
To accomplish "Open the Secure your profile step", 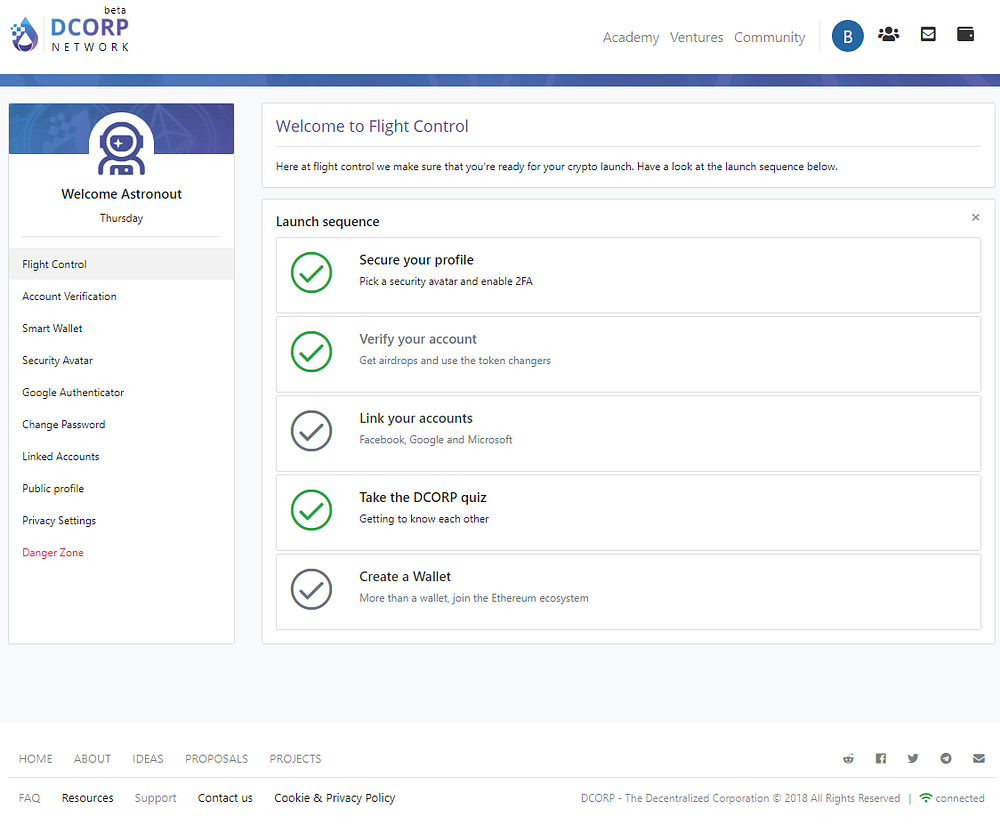I will pos(628,275).
